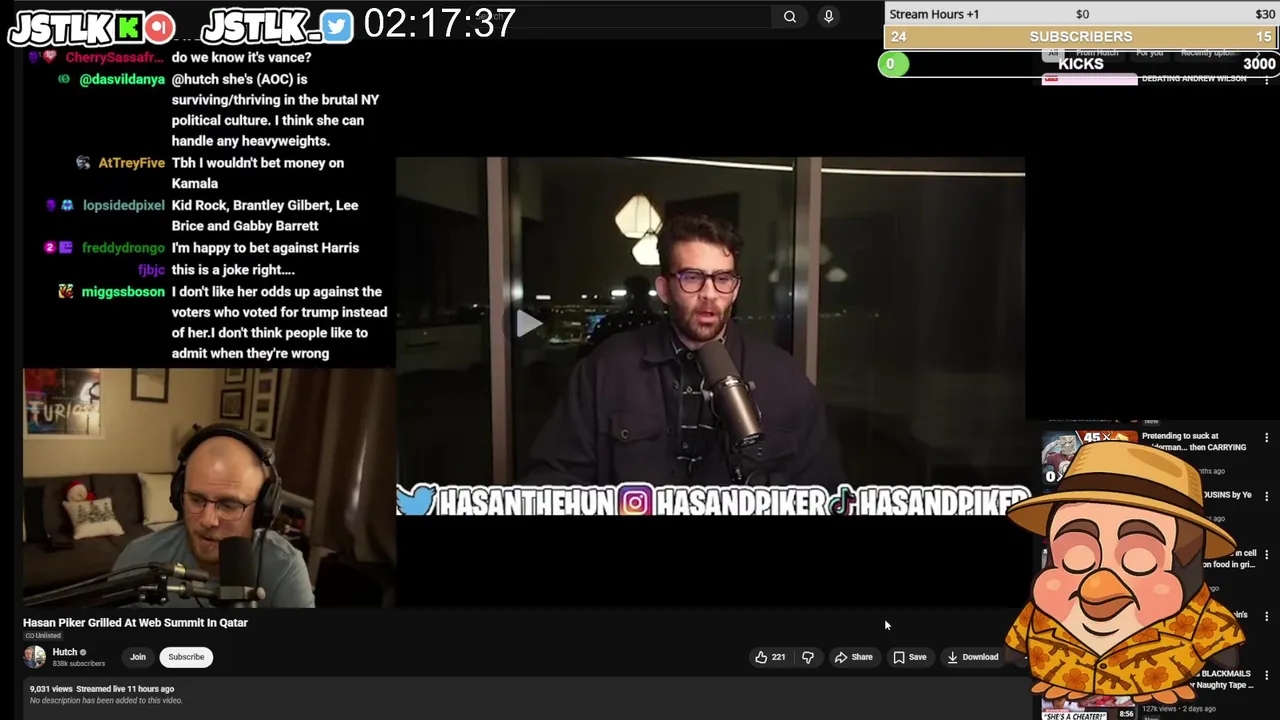Click chat message 'this is a joke right....'
The image size is (1280, 720).
233,270
